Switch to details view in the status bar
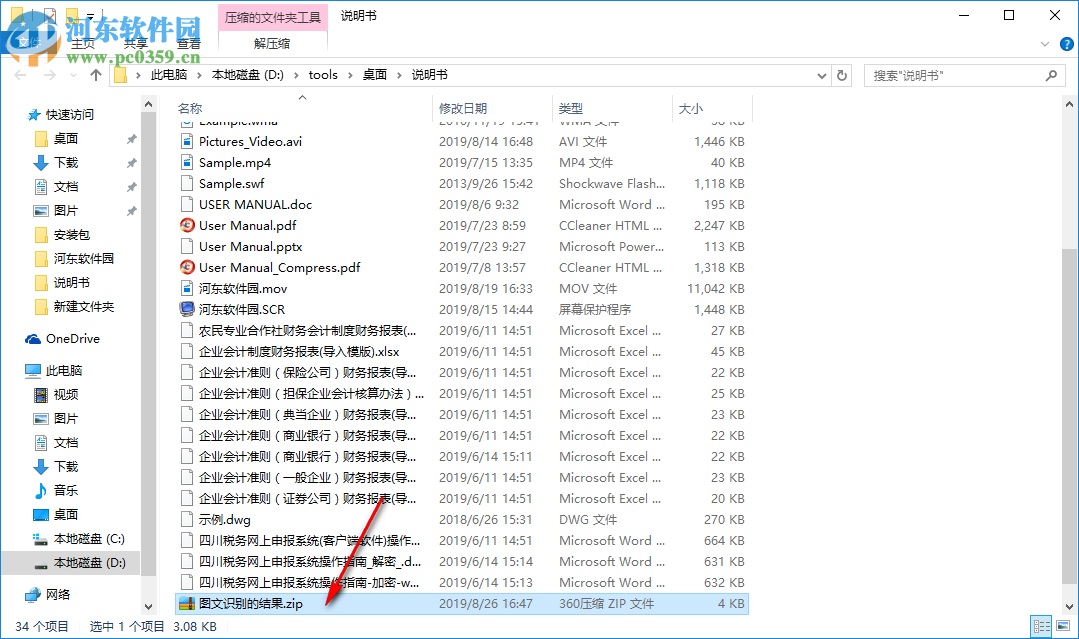The image size is (1079, 639). click(1042, 625)
